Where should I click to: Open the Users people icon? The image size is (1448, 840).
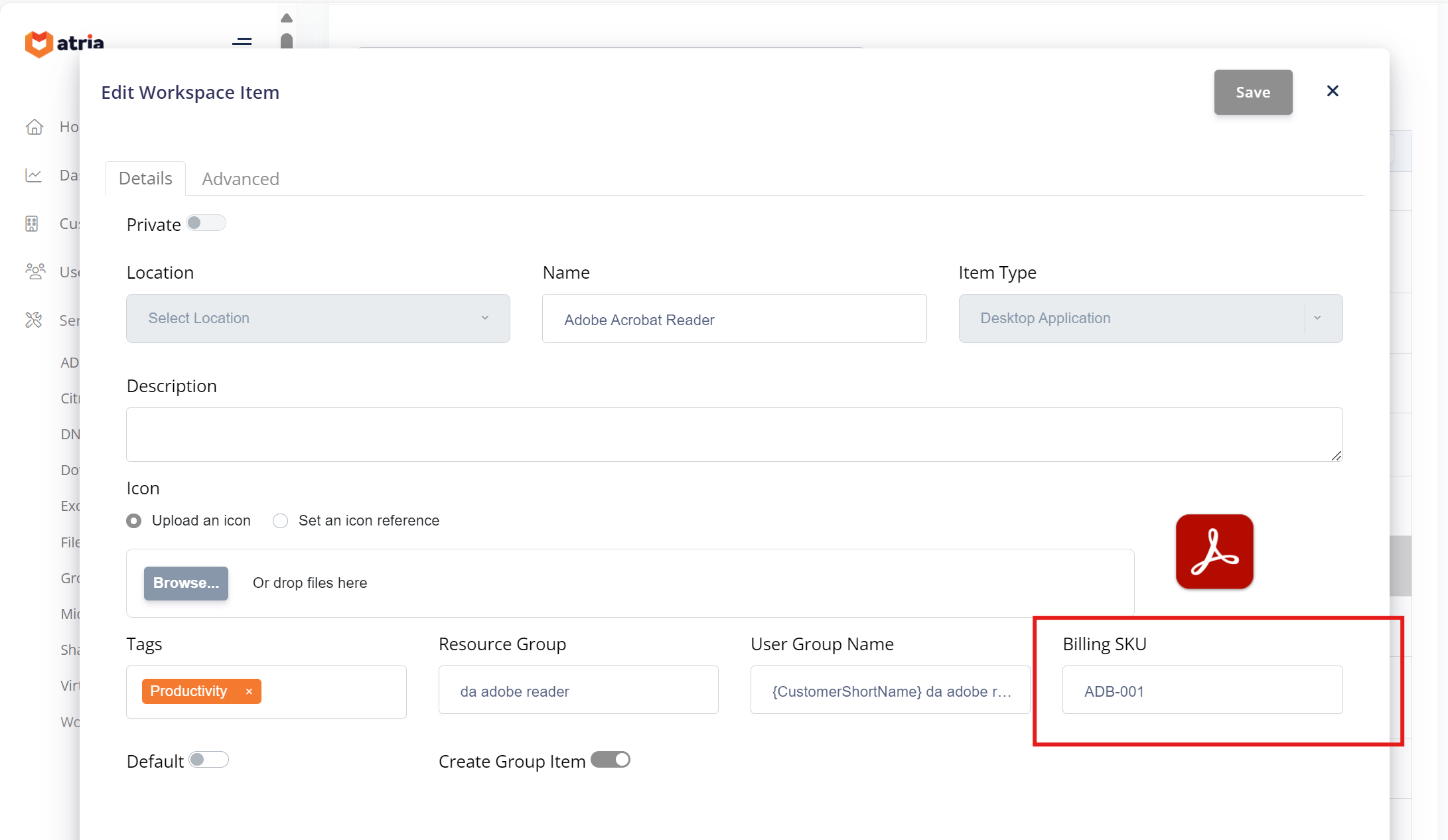[35, 271]
